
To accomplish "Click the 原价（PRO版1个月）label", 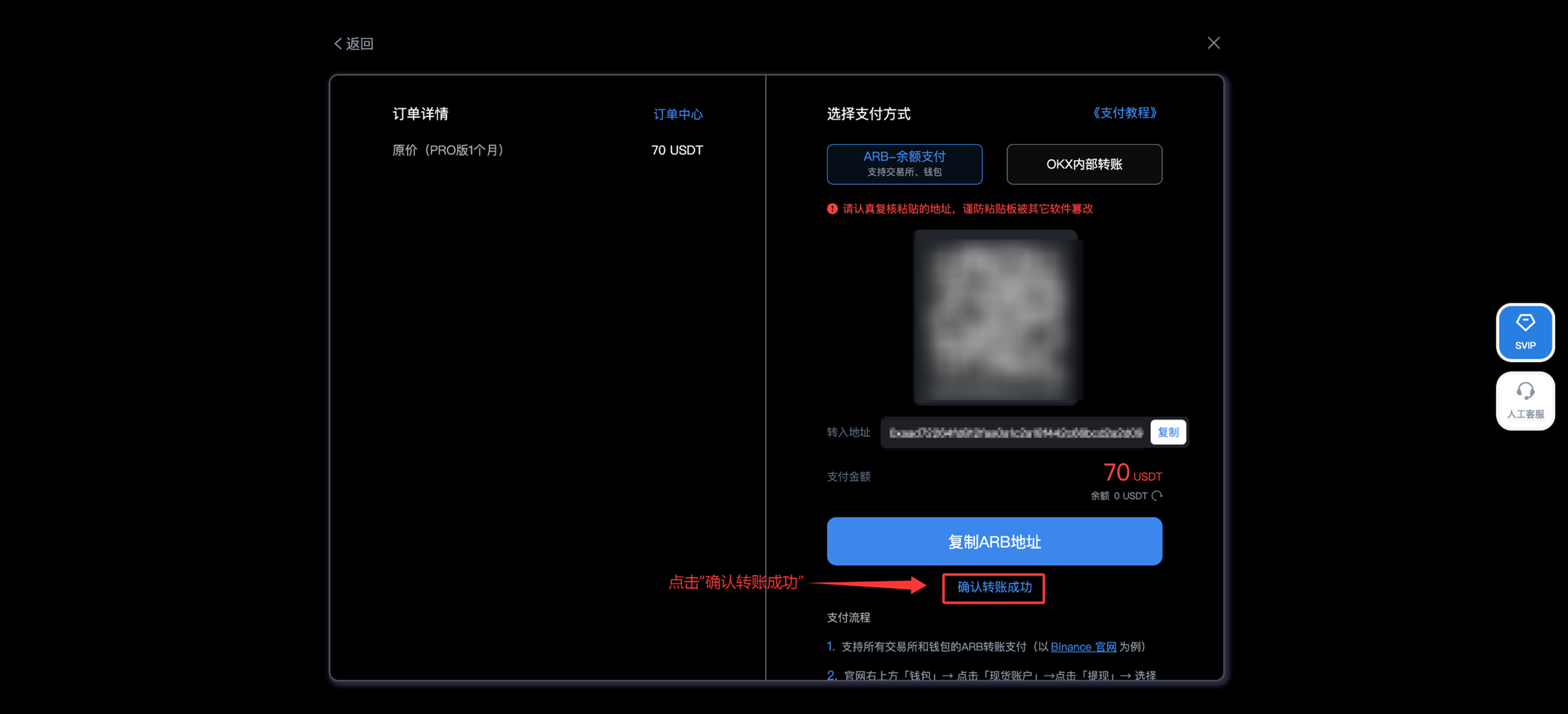I will tap(448, 150).
